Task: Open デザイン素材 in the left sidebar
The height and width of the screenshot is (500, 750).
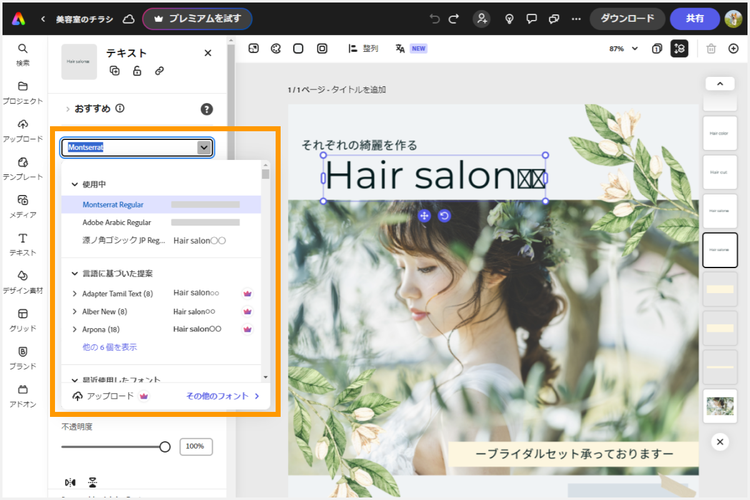Action: click(22, 282)
